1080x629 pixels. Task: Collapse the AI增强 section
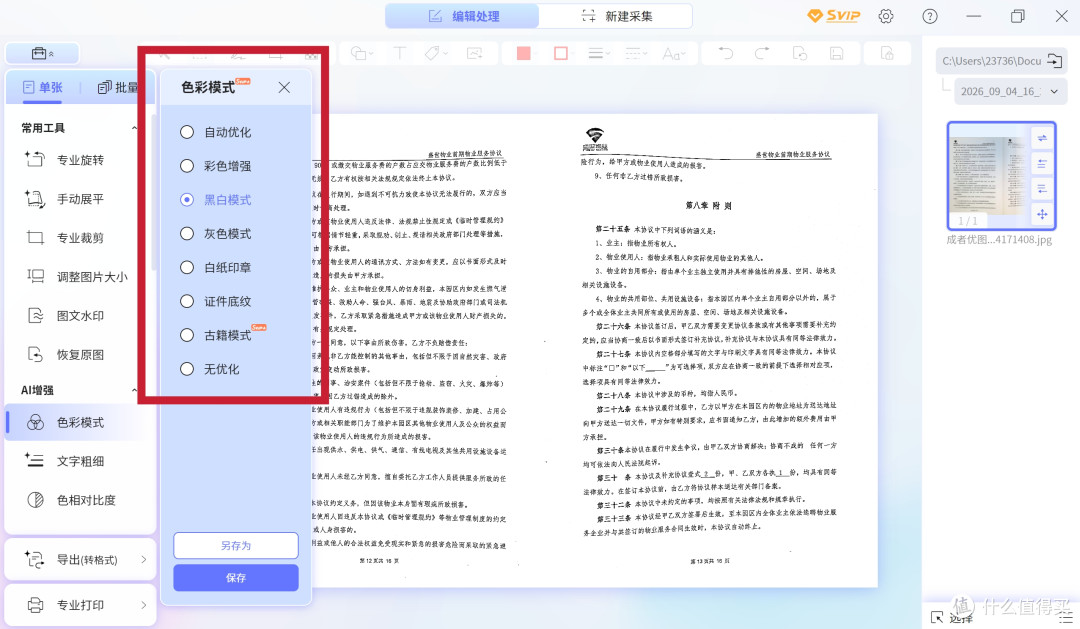(x=134, y=391)
